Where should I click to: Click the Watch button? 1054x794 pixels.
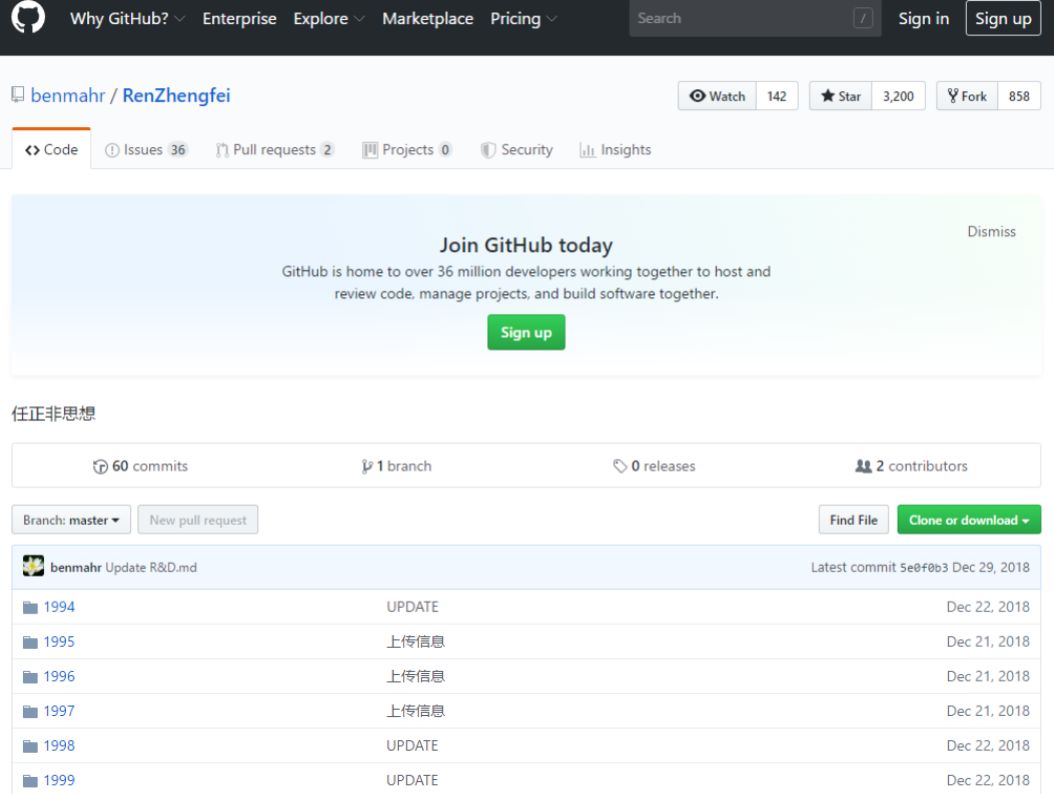tap(717, 96)
